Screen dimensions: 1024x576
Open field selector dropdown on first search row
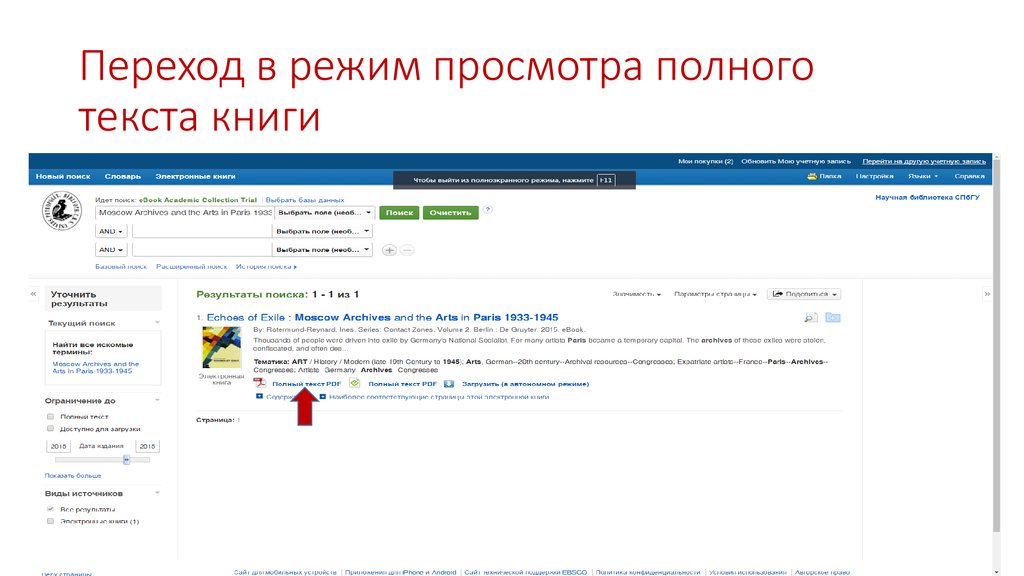(324, 213)
